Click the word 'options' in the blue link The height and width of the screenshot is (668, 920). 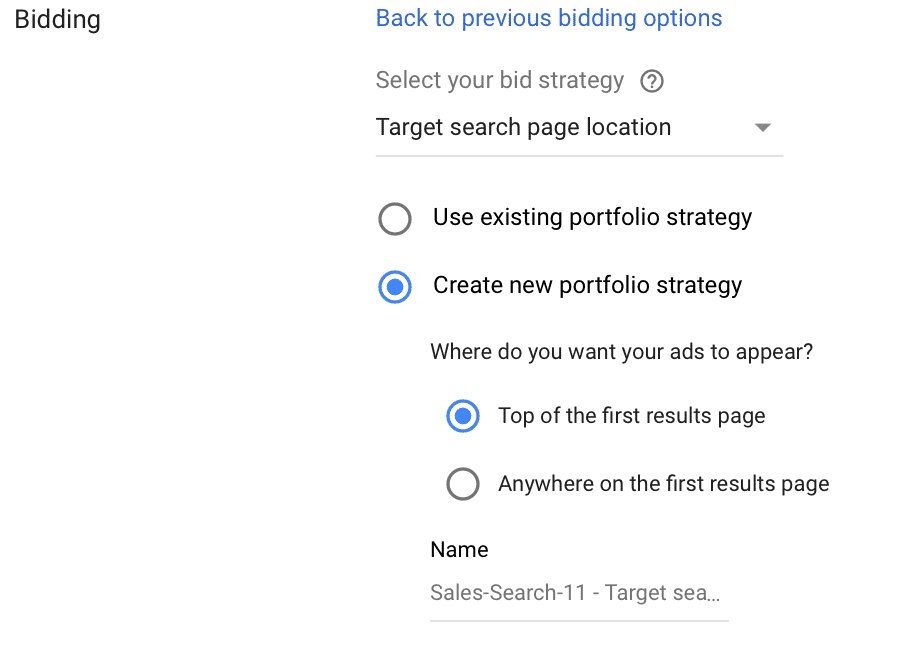[x=682, y=19]
